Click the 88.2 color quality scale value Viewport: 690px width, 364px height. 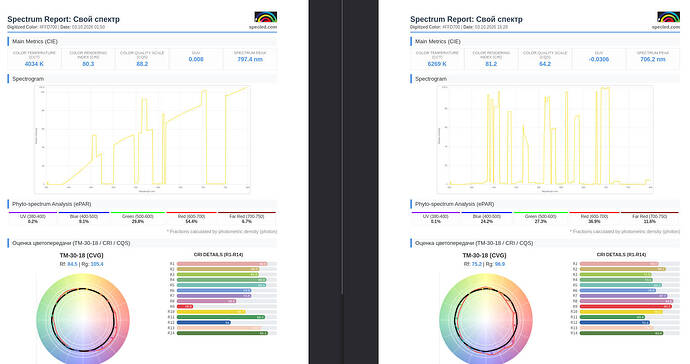(x=142, y=64)
